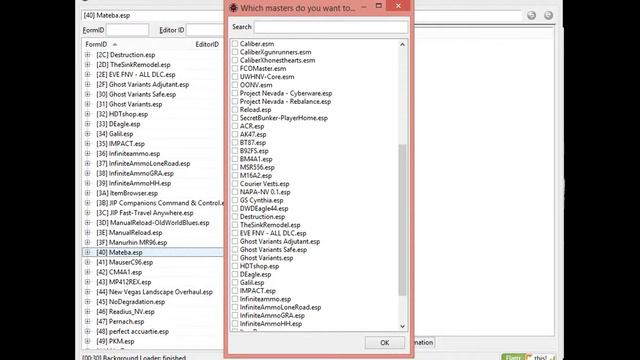The image size is (640, 360).
Task: Select [32] HDTshop.esp in the tree
Action: coord(122,114)
